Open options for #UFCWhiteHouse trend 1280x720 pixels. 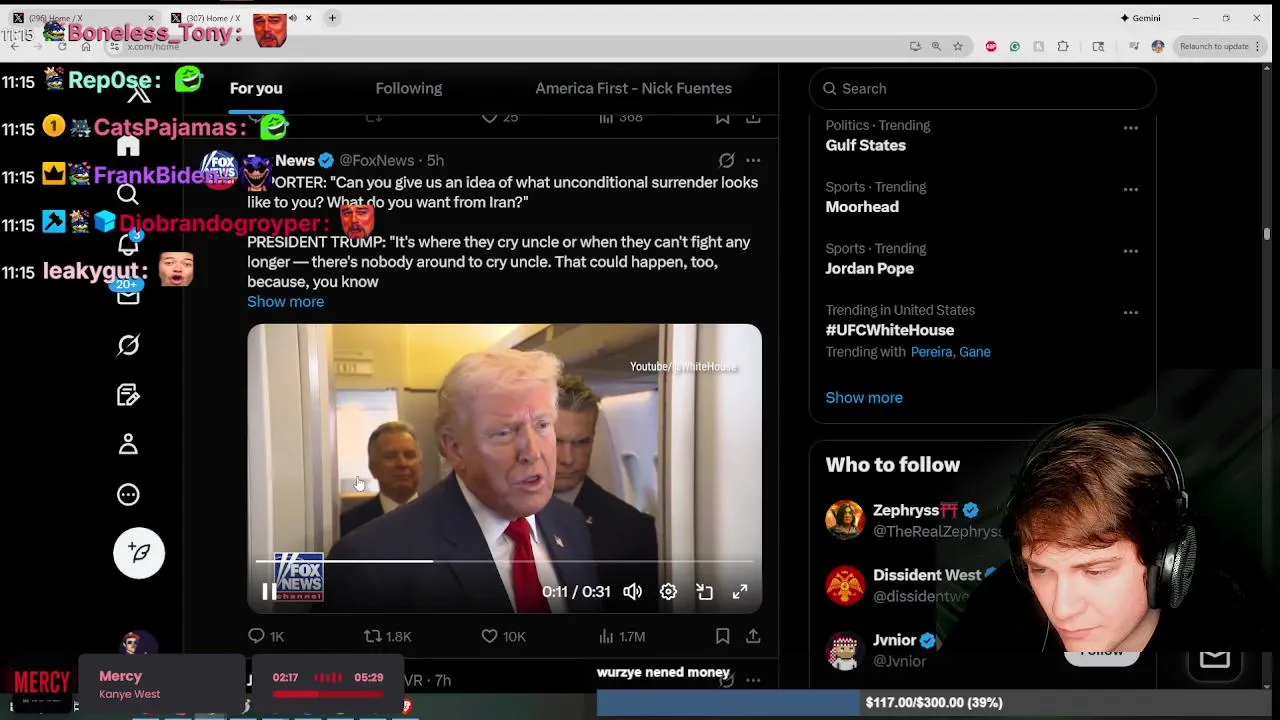(x=1131, y=313)
